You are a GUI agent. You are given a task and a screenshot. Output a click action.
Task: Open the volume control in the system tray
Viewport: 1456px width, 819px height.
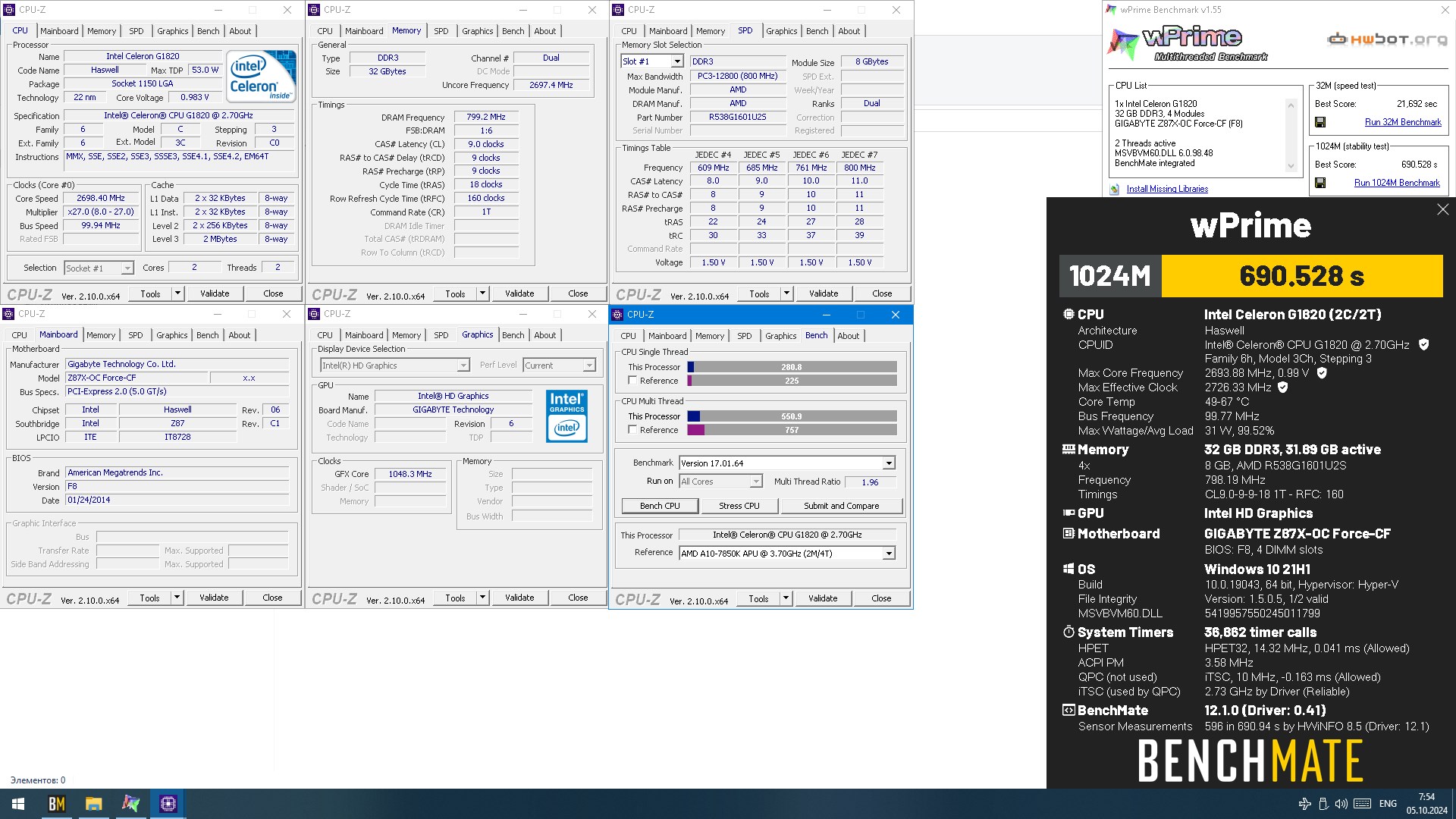coord(1341,804)
